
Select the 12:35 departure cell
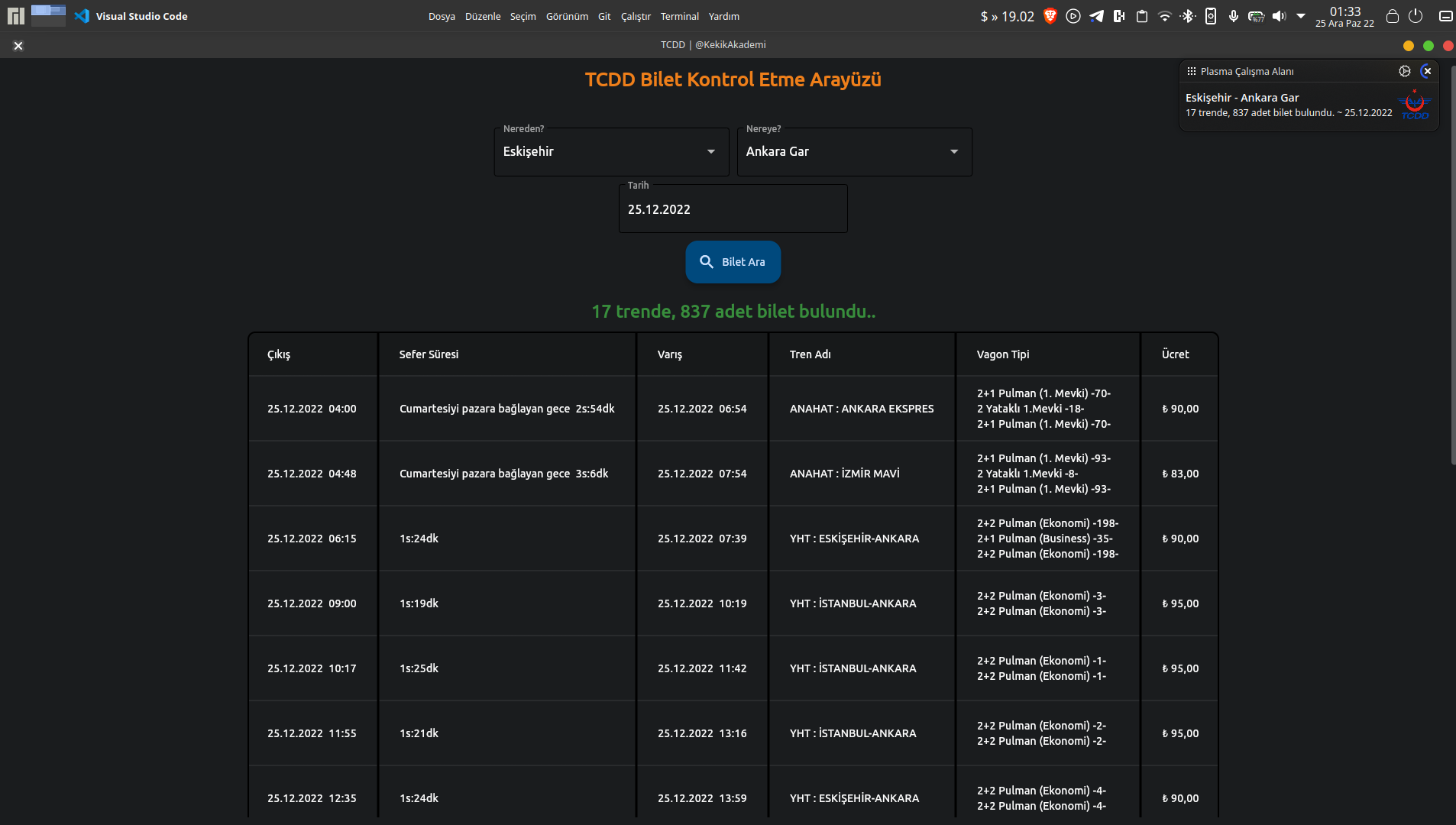312,798
